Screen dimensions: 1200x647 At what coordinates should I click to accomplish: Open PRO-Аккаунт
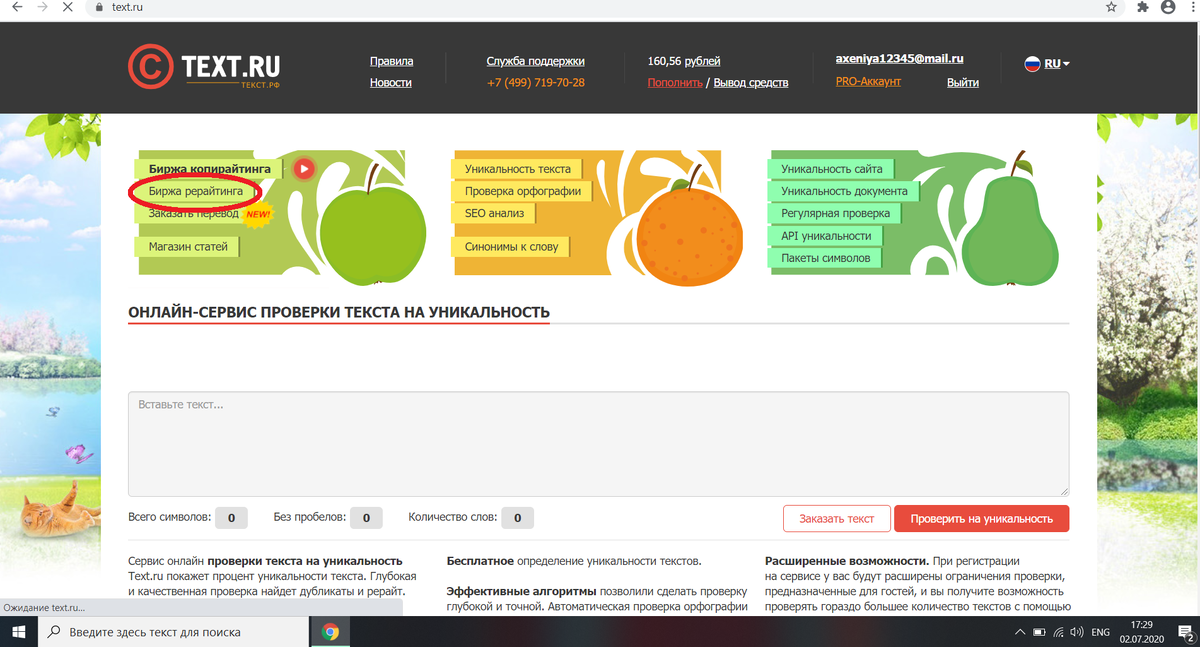(868, 81)
